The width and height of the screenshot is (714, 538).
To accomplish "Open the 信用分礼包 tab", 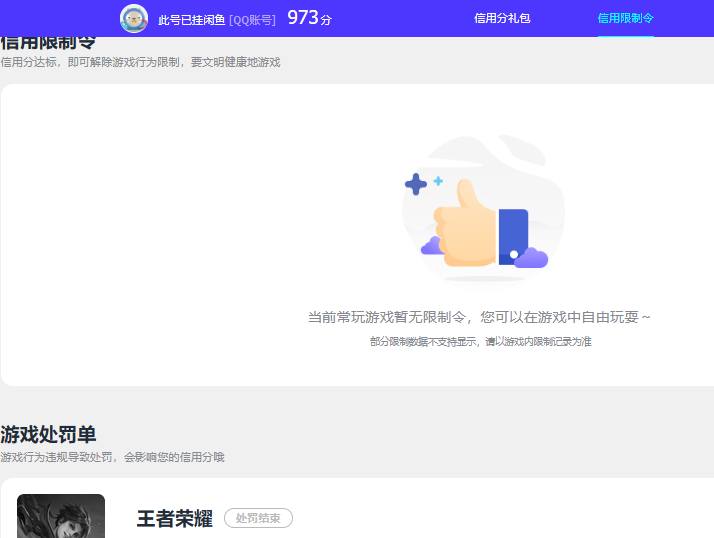I will coord(502,18).
